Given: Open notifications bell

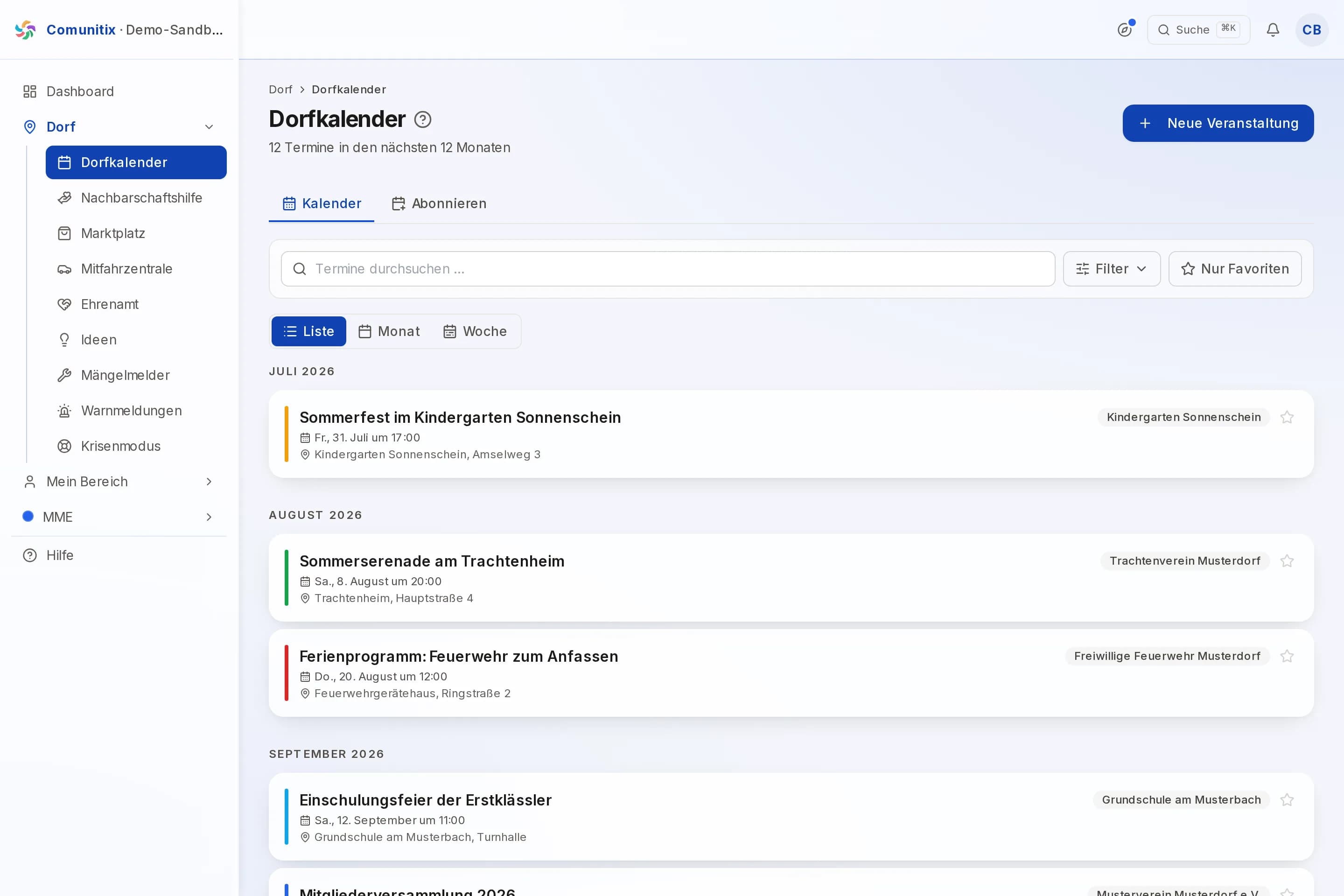Looking at the screenshot, I should pos(1273,30).
